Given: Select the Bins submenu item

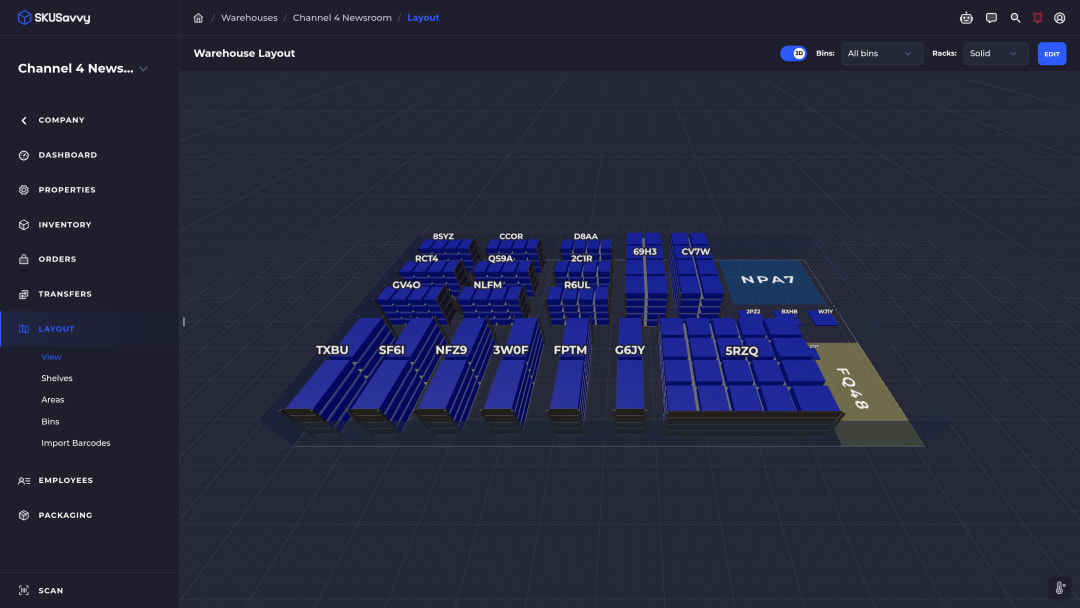Looking at the screenshot, I should click(50, 421).
